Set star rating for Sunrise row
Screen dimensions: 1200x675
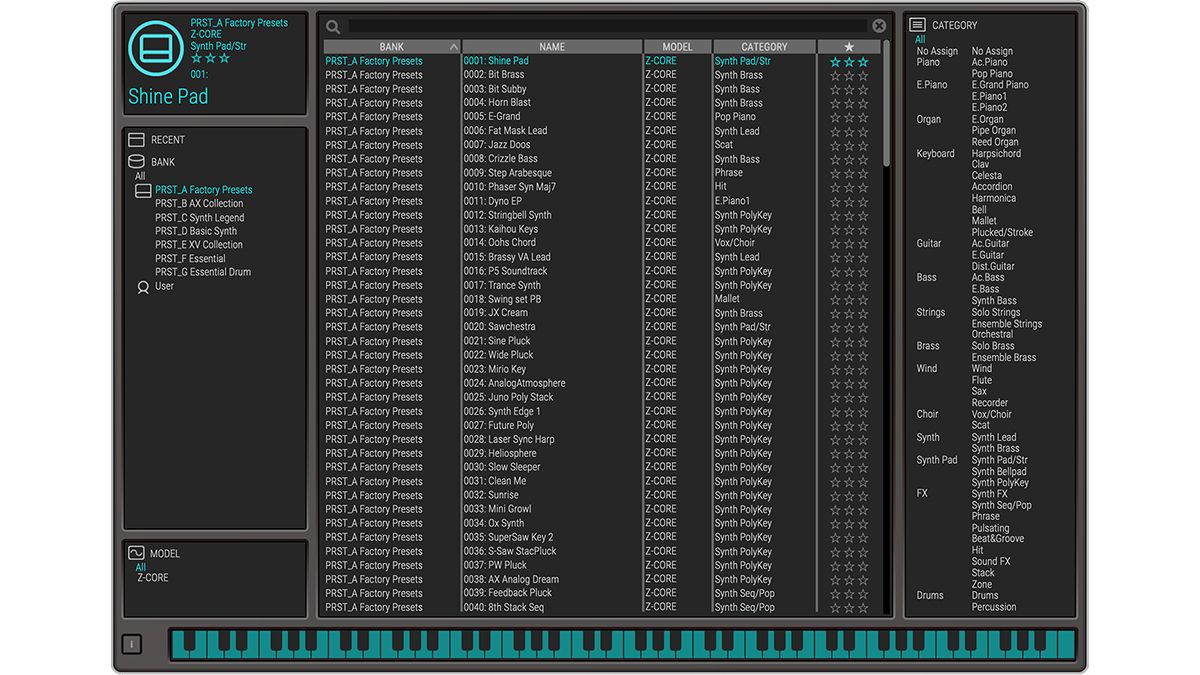(849, 495)
